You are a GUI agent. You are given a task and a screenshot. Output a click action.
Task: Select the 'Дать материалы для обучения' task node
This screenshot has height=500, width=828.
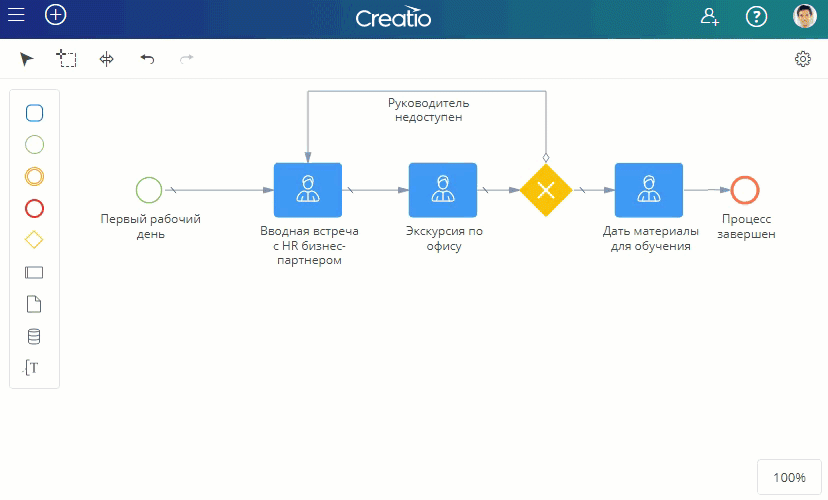(649, 190)
